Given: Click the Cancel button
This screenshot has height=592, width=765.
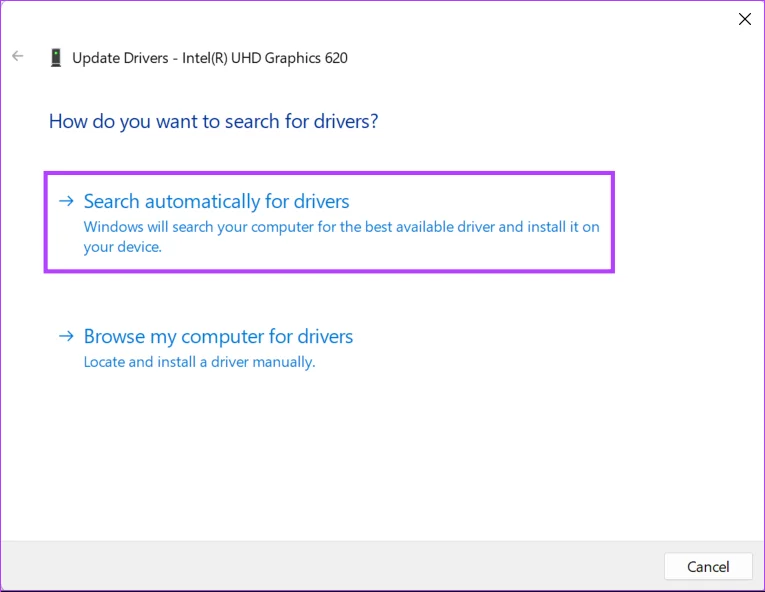Looking at the screenshot, I should click(708, 566).
